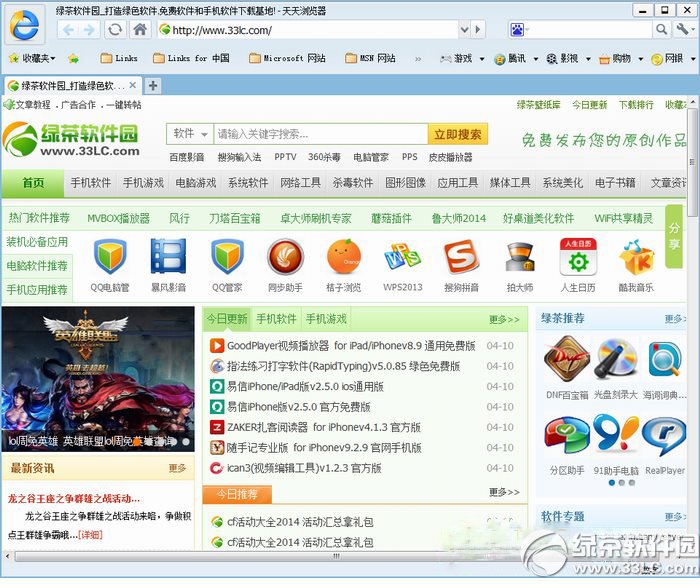Image resolution: width=700 pixels, height=588 pixels.
Task: Open the 鲁大师2014 recommended link
Action: point(458,218)
